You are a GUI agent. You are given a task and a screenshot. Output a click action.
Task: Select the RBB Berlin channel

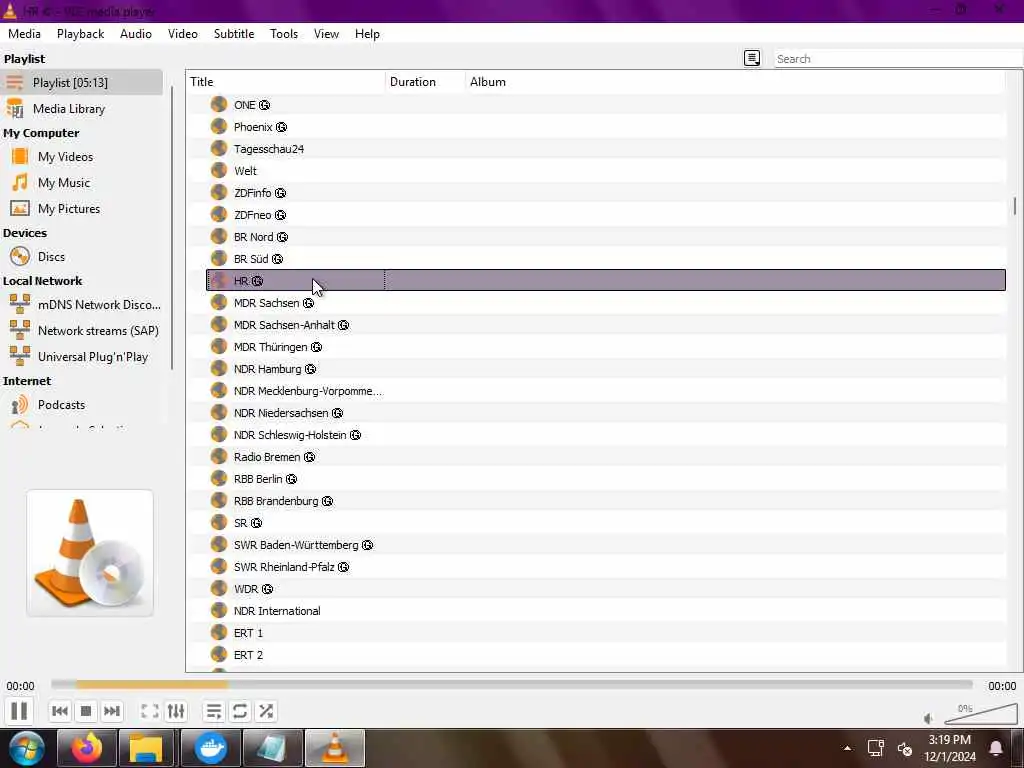point(605,479)
